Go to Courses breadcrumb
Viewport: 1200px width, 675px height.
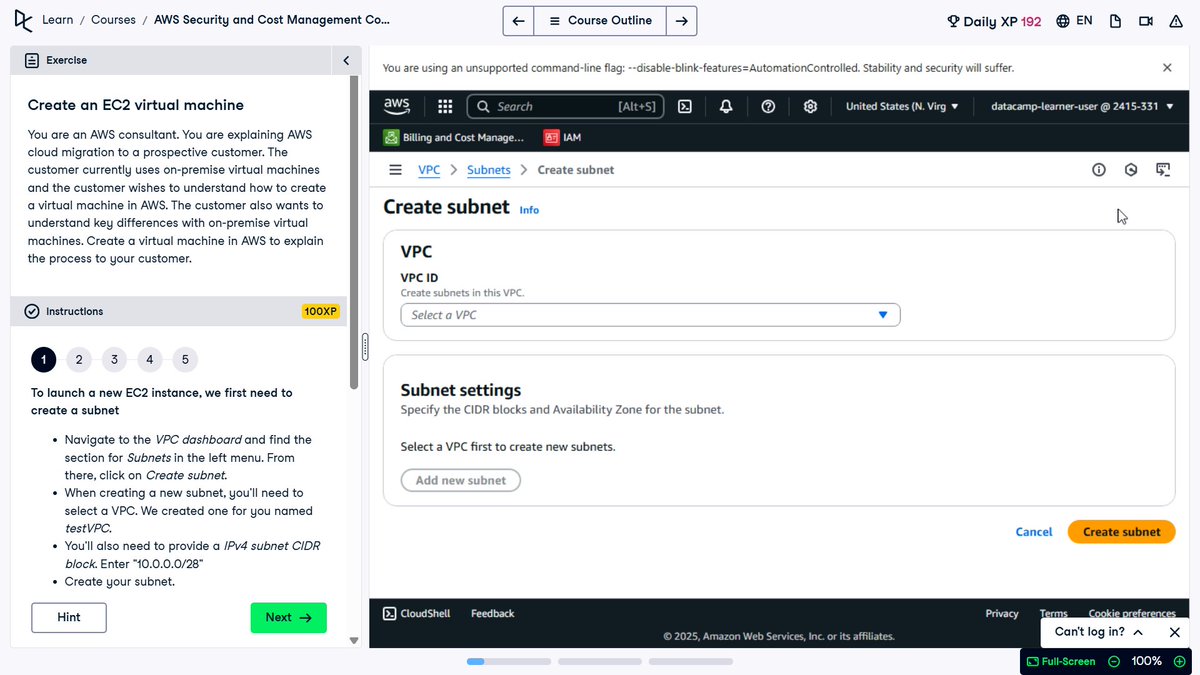[x=114, y=20]
